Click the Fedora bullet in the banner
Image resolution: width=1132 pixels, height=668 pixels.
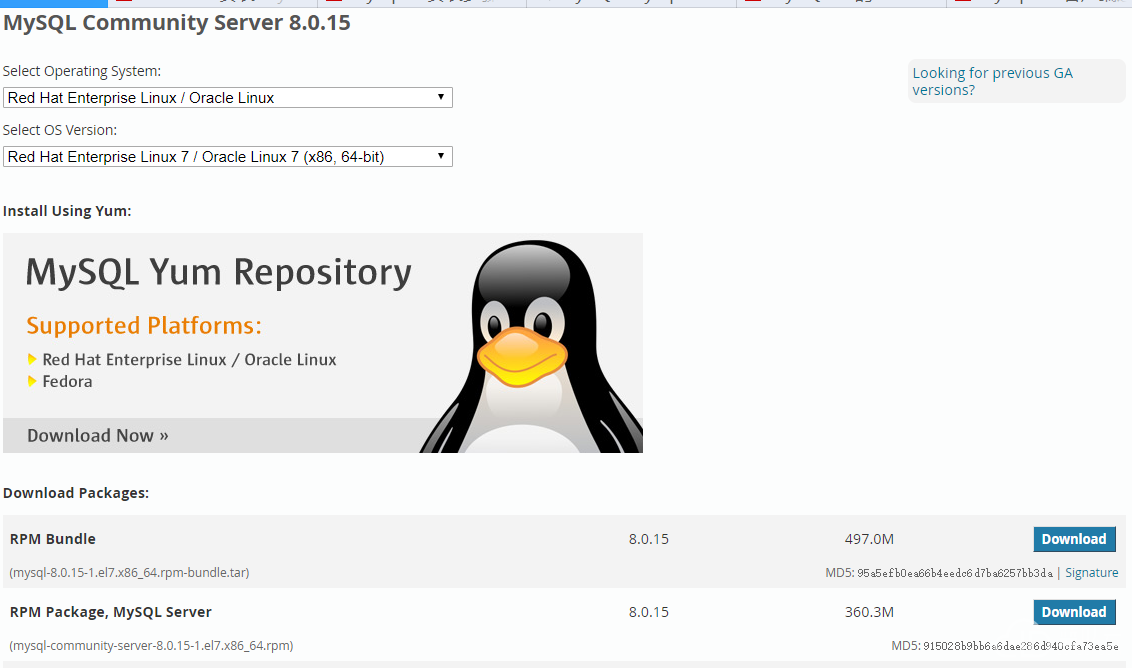pyautogui.click(x=67, y=381)
